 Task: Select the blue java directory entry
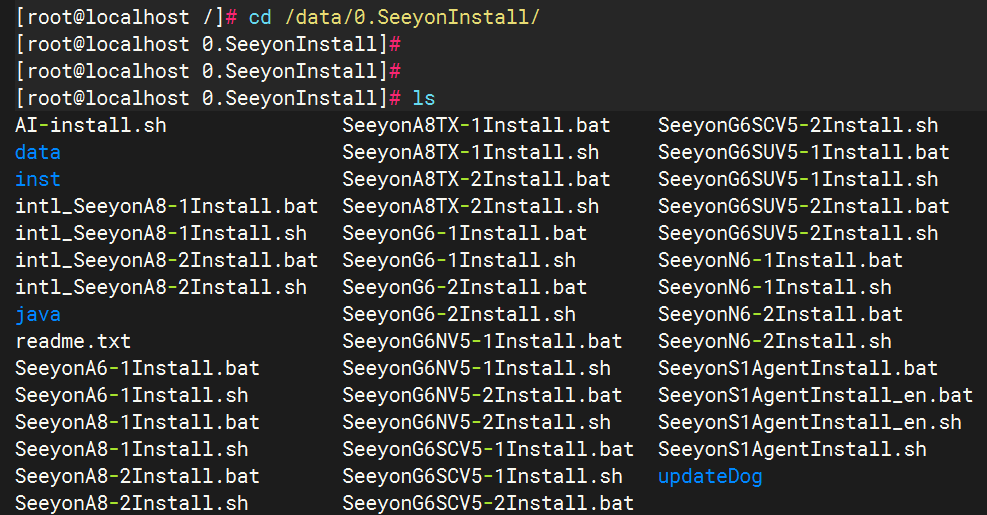(x=38, y=315)
